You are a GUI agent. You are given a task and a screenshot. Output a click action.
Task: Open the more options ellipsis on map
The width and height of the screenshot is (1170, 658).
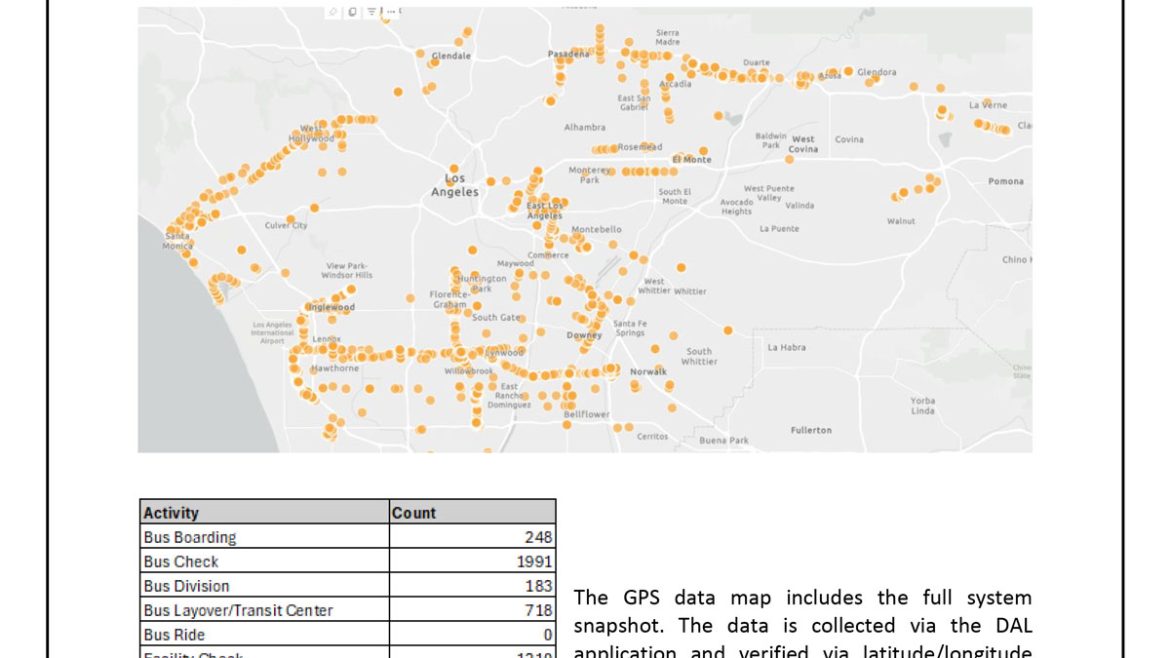390,11
